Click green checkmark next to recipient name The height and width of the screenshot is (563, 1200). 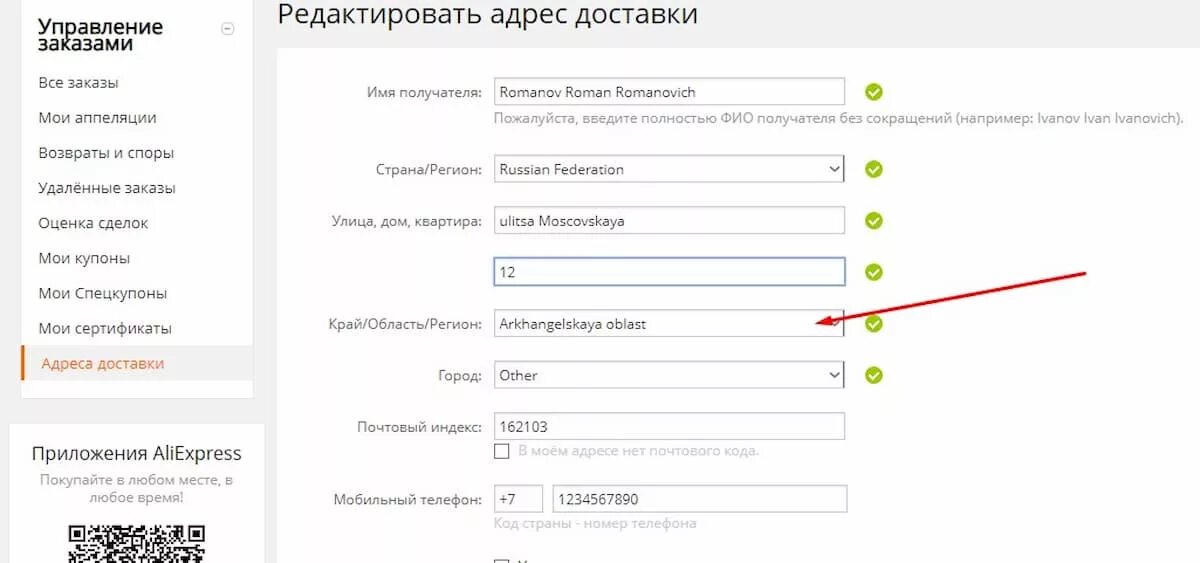click(874, 92)
